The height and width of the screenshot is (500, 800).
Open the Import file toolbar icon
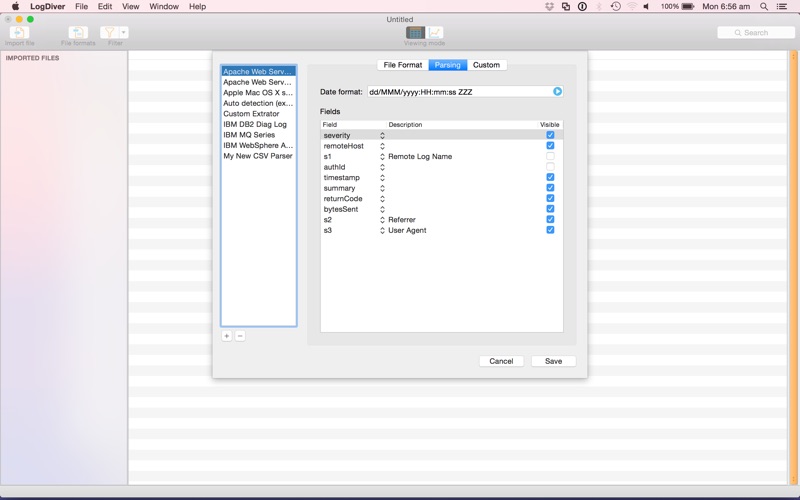(x=19, y=33)
